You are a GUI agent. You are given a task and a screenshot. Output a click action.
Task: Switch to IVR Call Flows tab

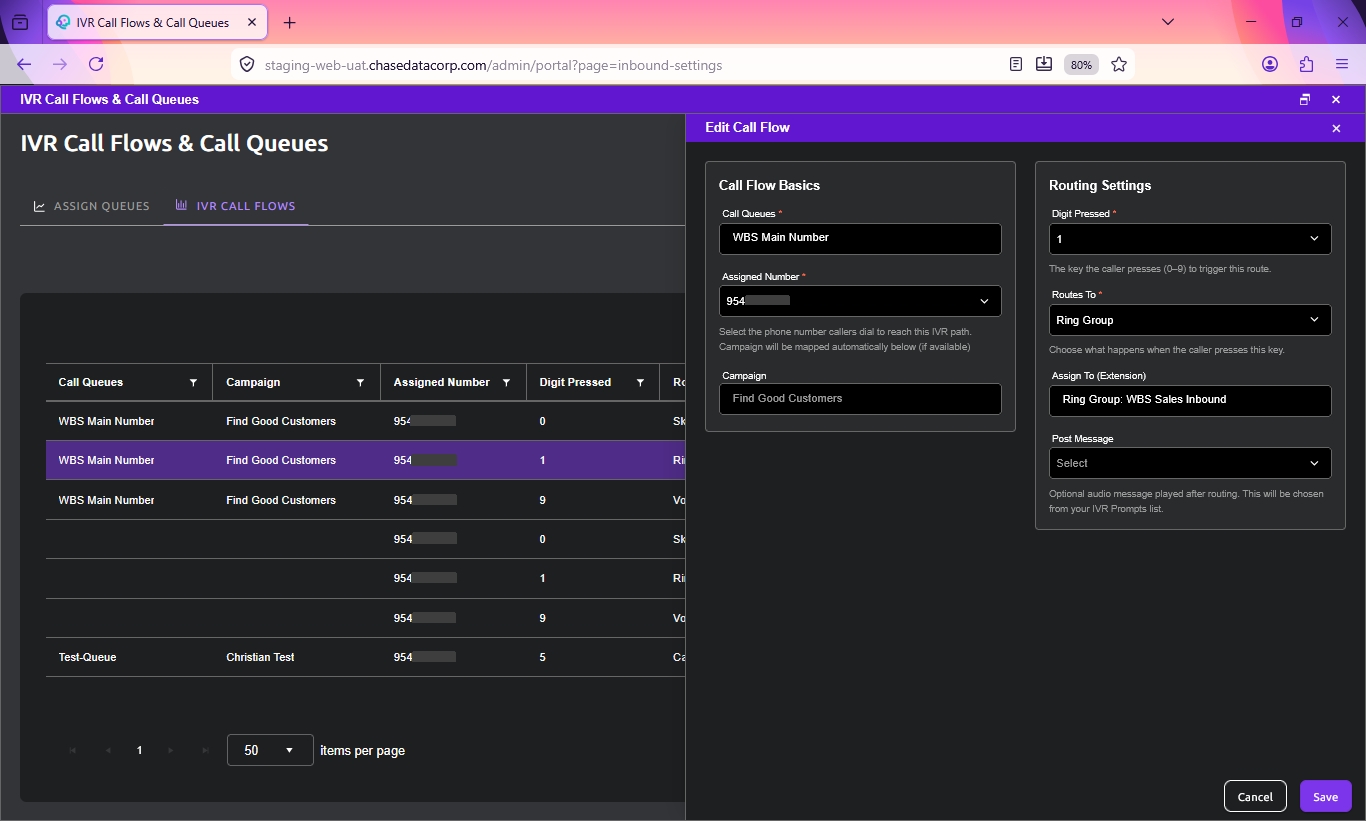[236, 206]
